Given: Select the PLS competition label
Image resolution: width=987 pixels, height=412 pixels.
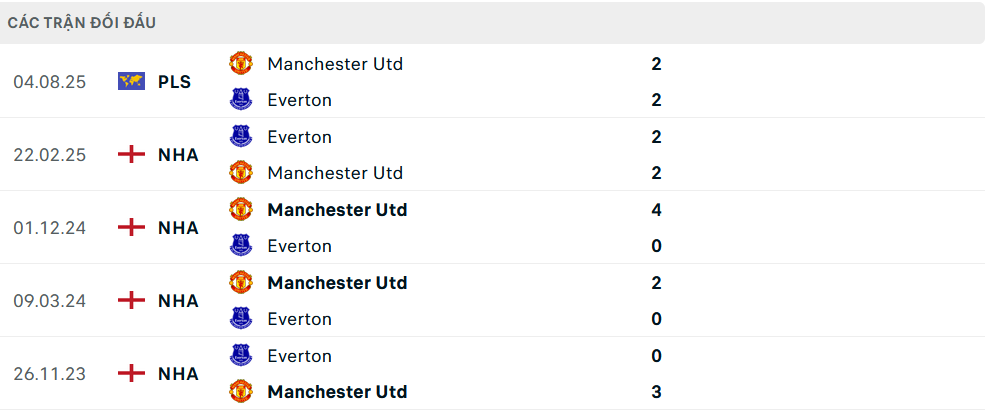Looking at the screenshot, I should click(x=174, y=82).
